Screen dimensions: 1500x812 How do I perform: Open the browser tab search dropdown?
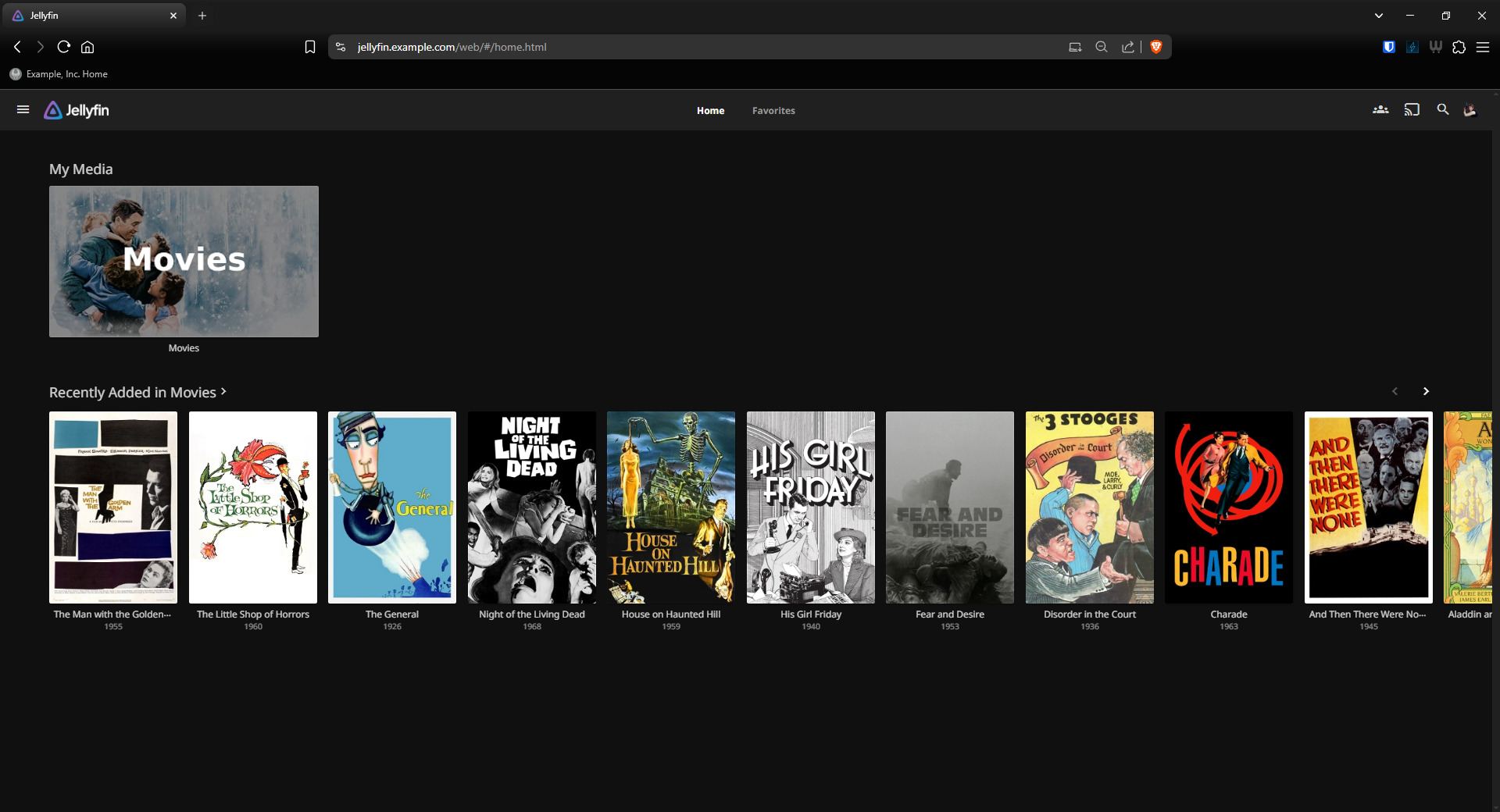pos(1379,16)
